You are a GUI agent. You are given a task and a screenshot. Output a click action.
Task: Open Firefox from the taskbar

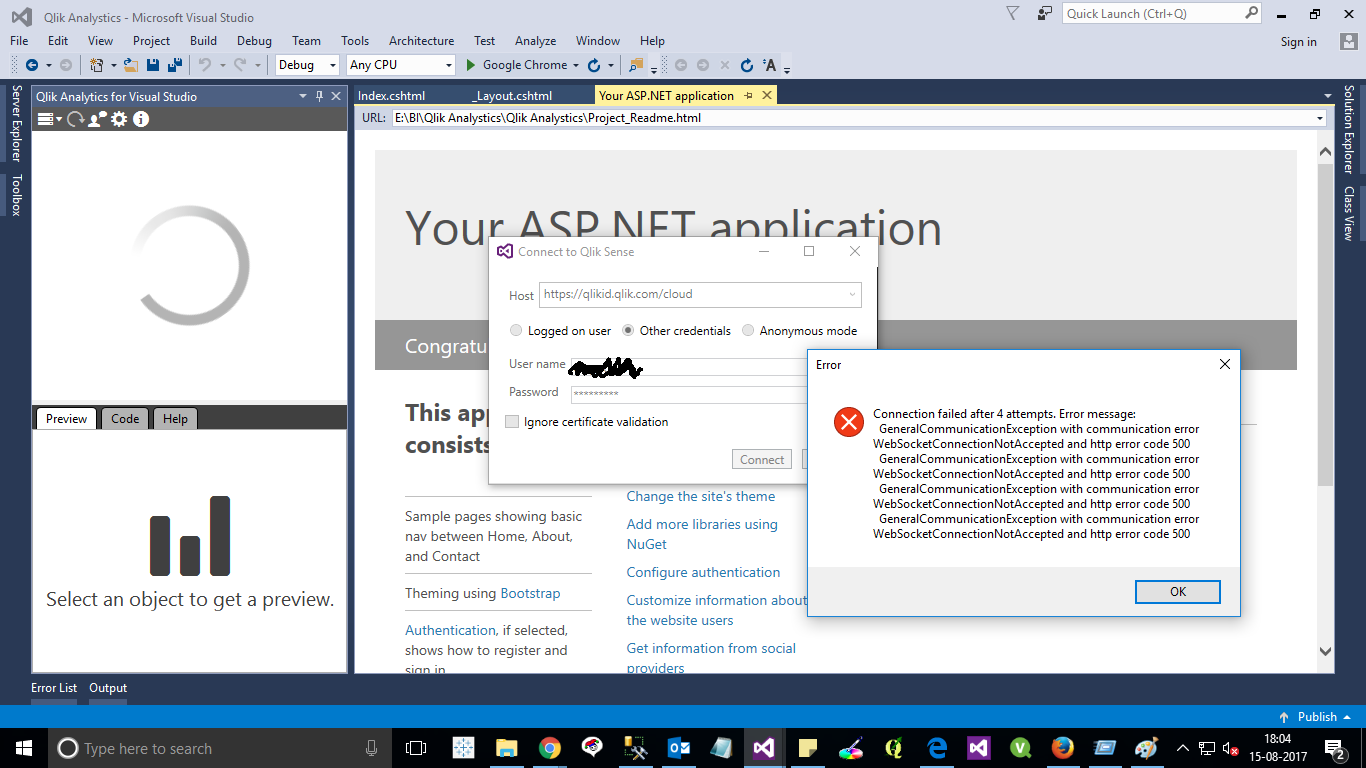(1063, 748)
